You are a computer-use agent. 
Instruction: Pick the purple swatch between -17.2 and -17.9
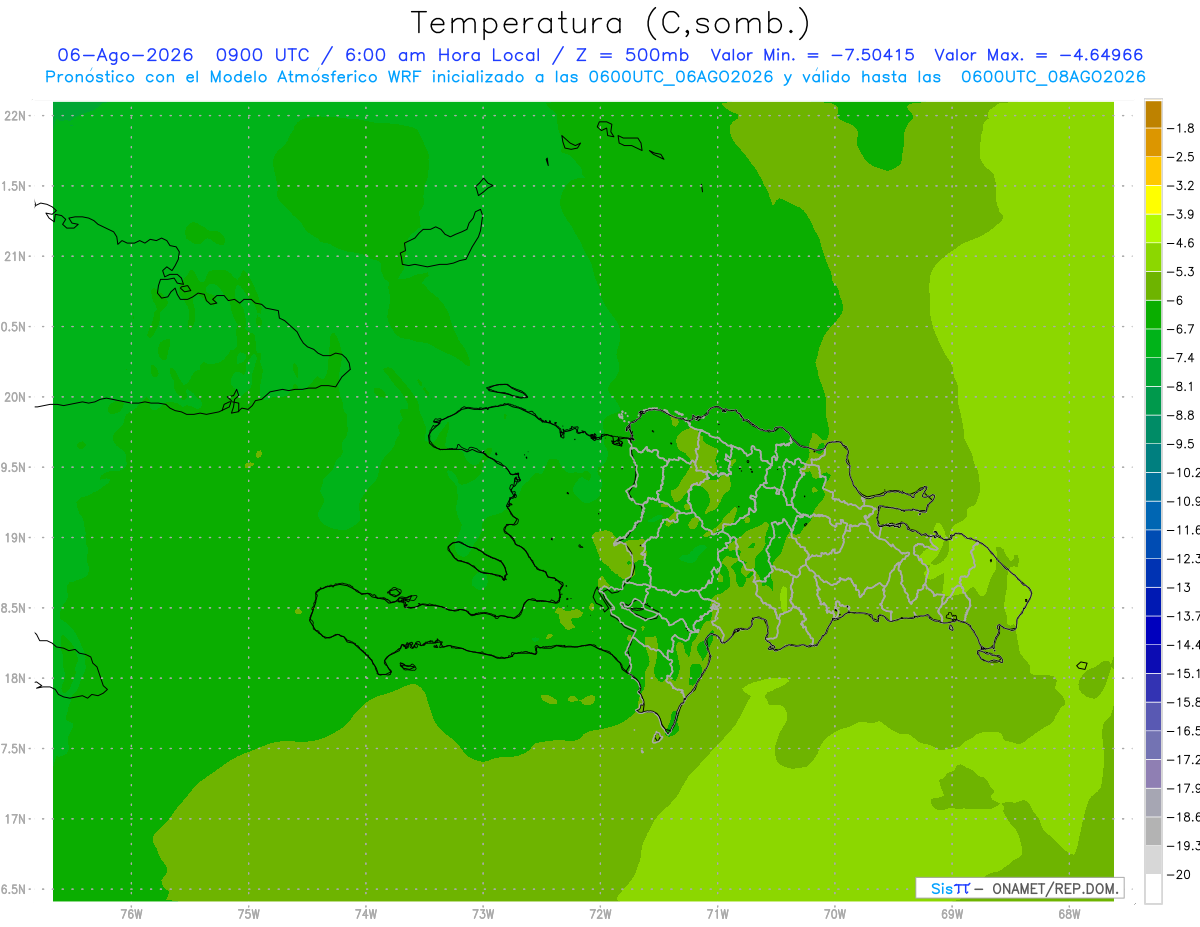coord(1153,774)
